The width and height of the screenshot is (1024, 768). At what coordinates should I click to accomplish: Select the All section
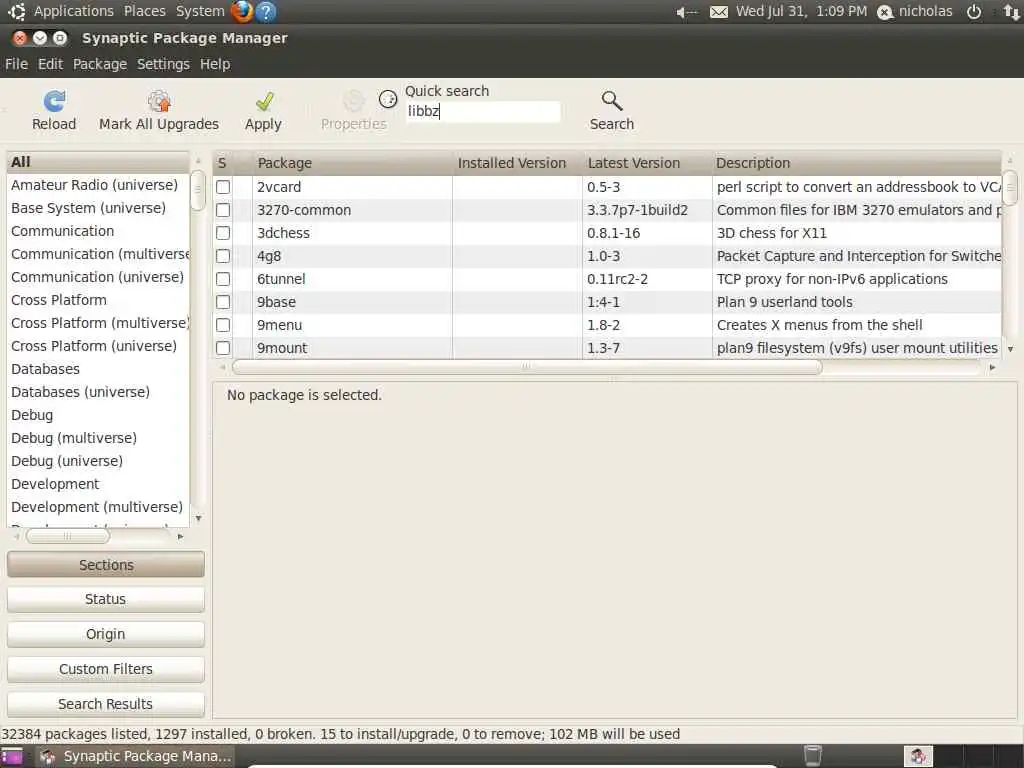pos(98,162)
